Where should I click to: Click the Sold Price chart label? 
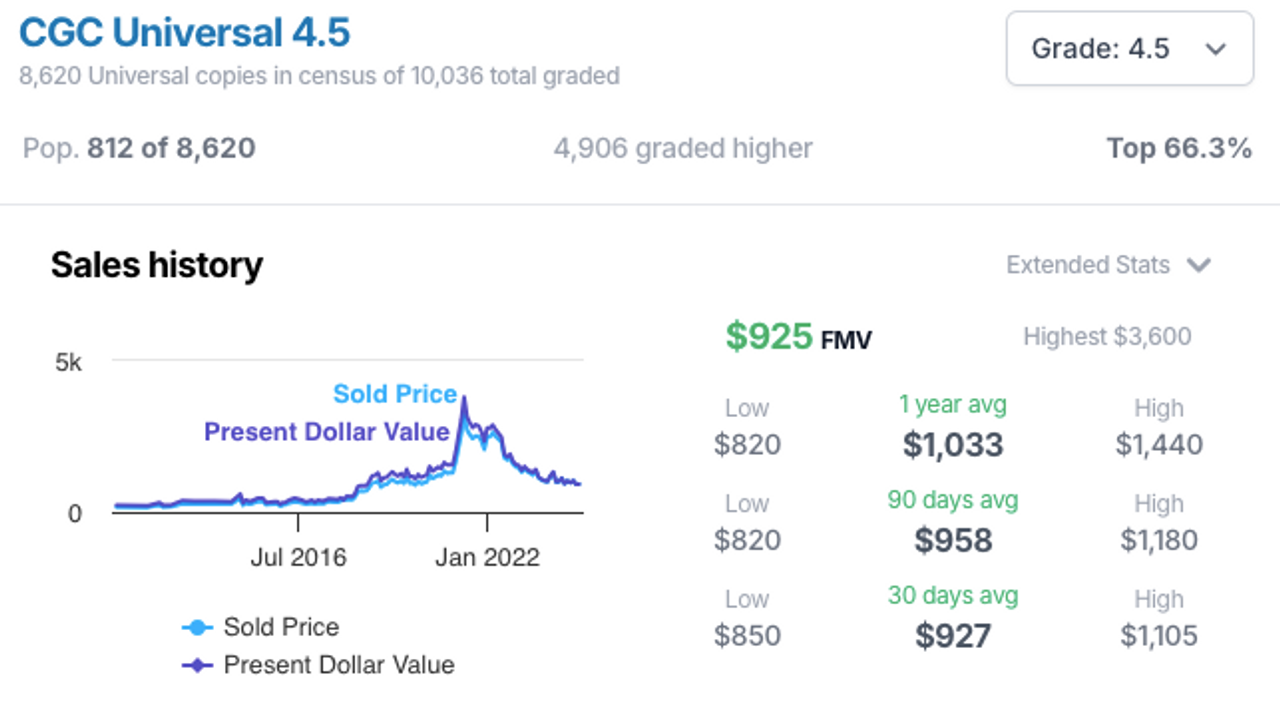395,394
